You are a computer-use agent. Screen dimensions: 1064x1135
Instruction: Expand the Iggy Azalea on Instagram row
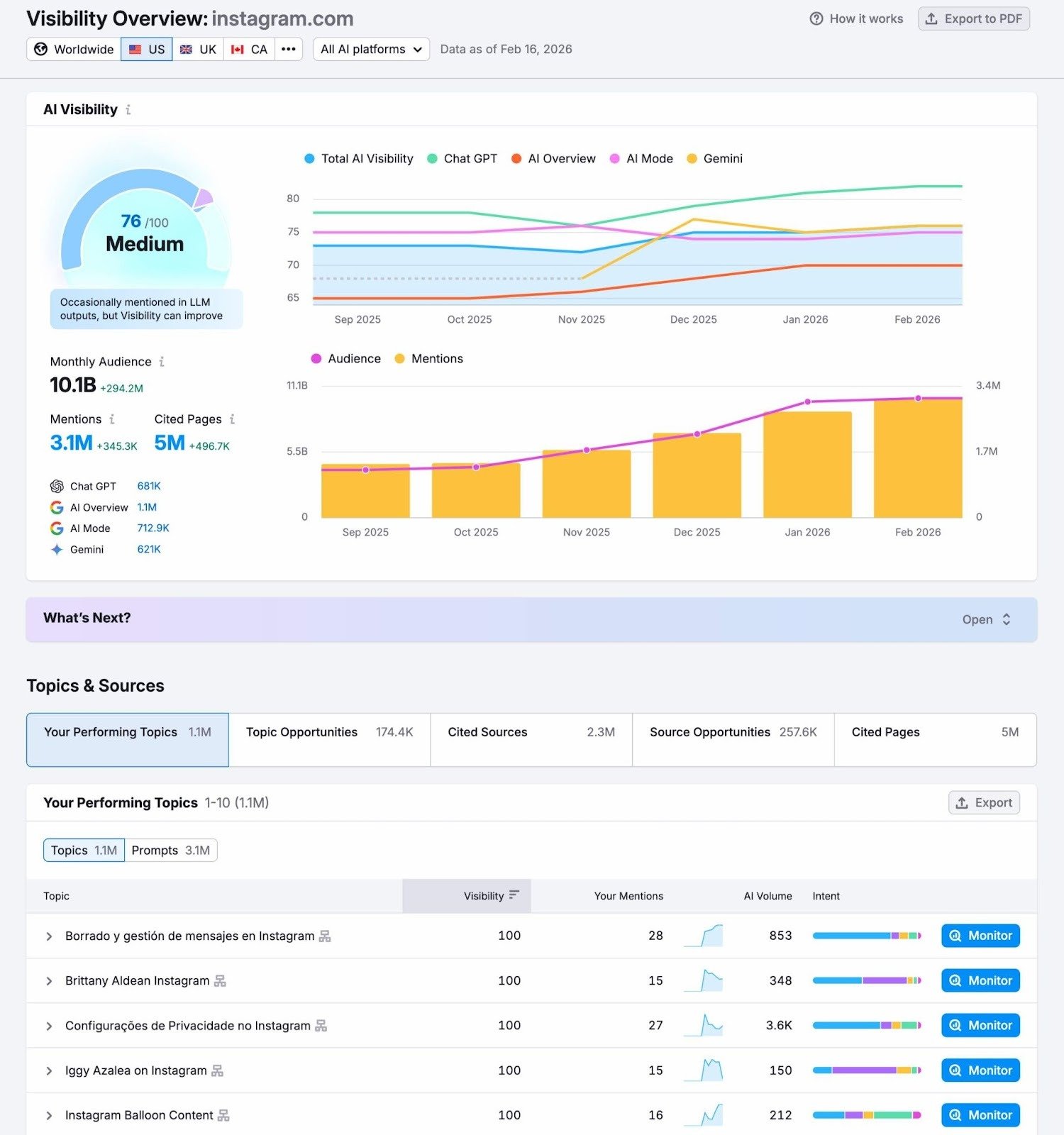click(49, 1070)
